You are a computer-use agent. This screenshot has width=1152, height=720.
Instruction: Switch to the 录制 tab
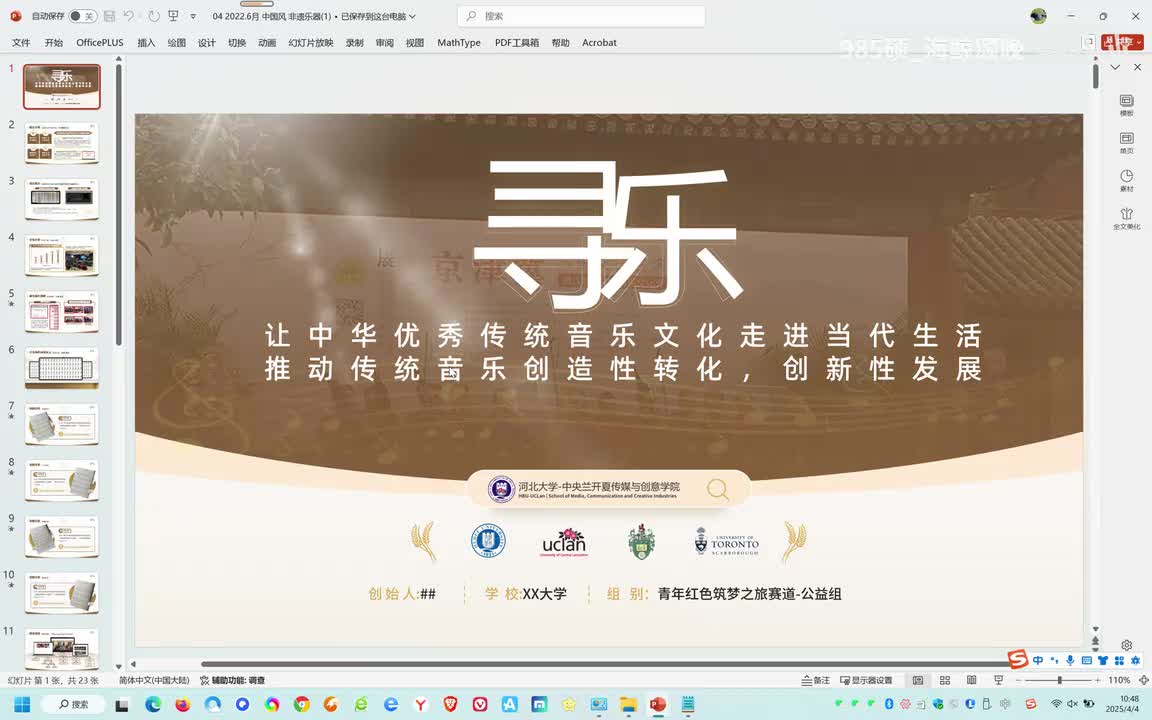pos(355,43)
